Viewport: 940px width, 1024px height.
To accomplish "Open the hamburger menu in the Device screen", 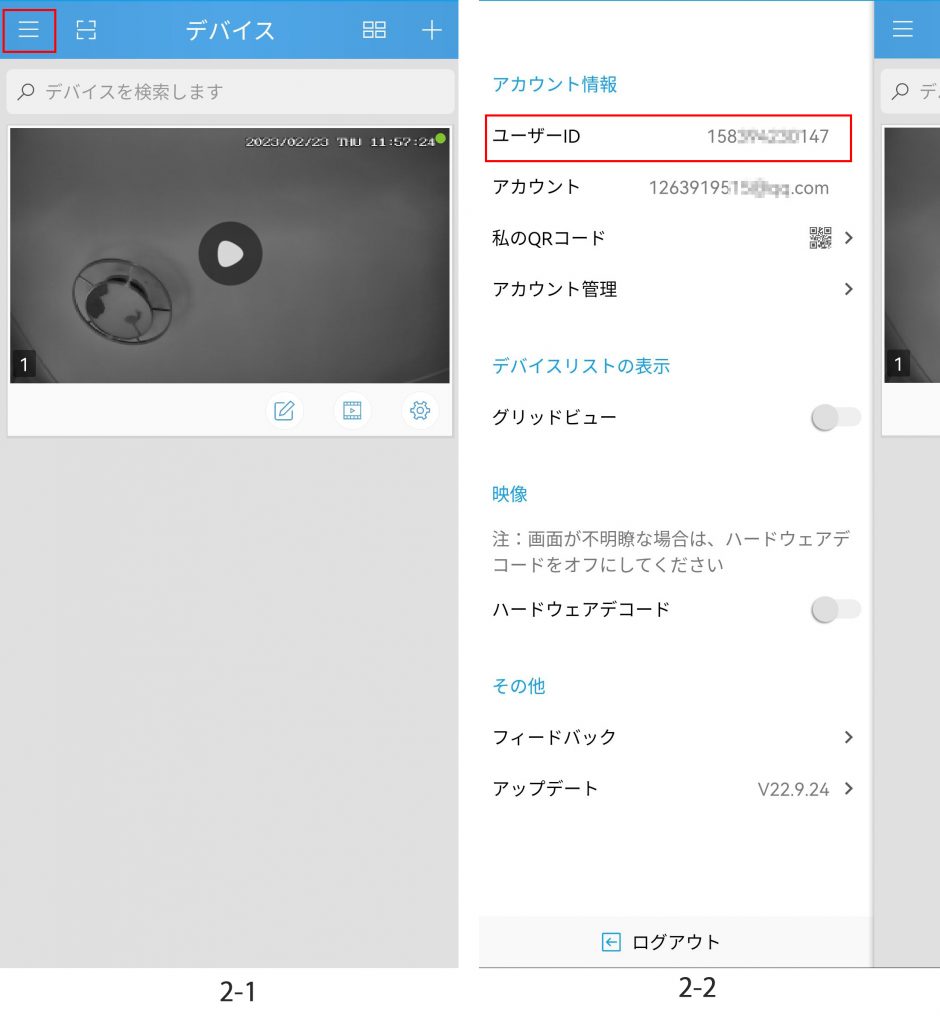I will tap(29, 30).
